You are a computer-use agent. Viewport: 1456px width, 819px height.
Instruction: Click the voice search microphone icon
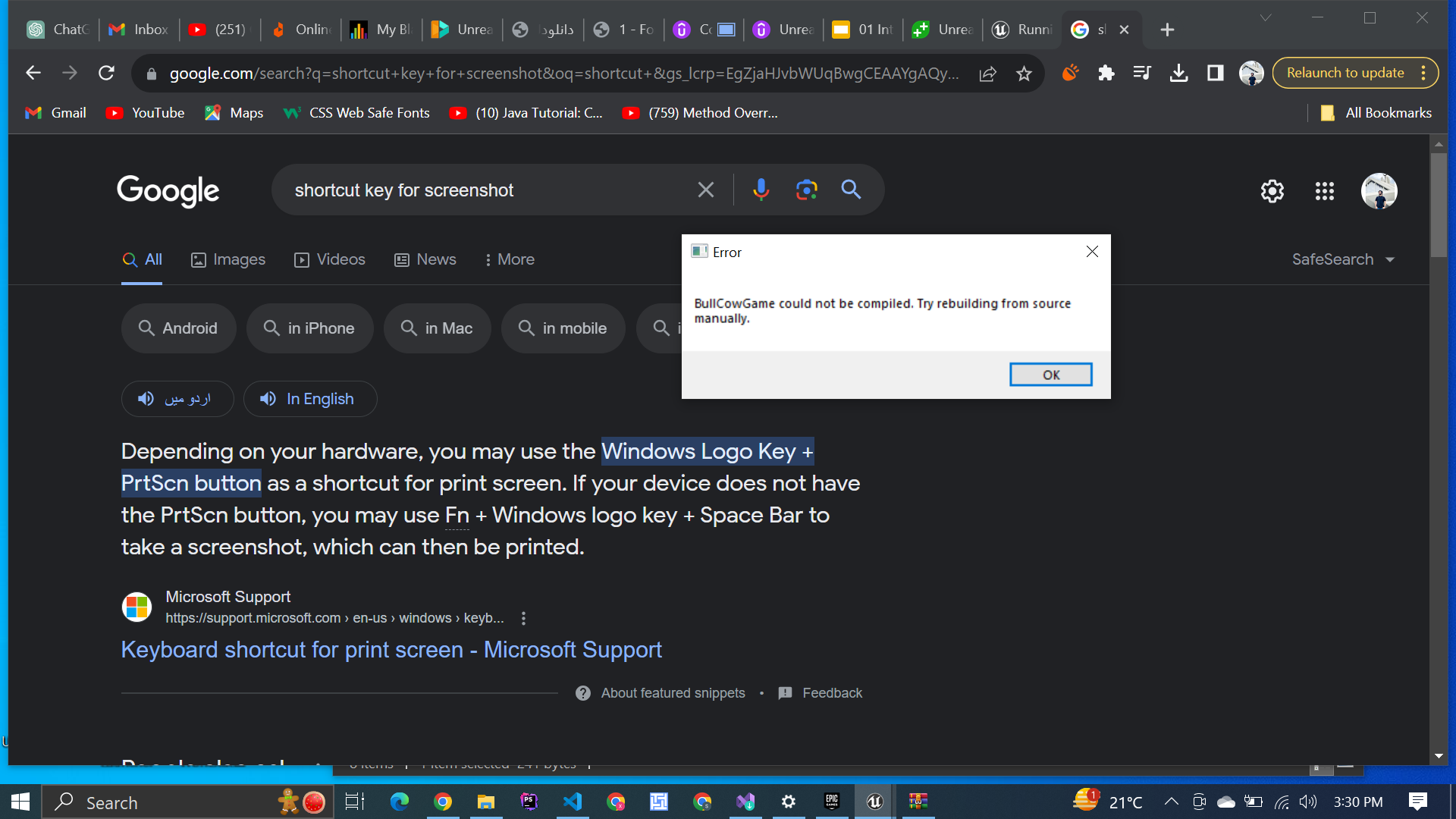[x=761, y=190]
